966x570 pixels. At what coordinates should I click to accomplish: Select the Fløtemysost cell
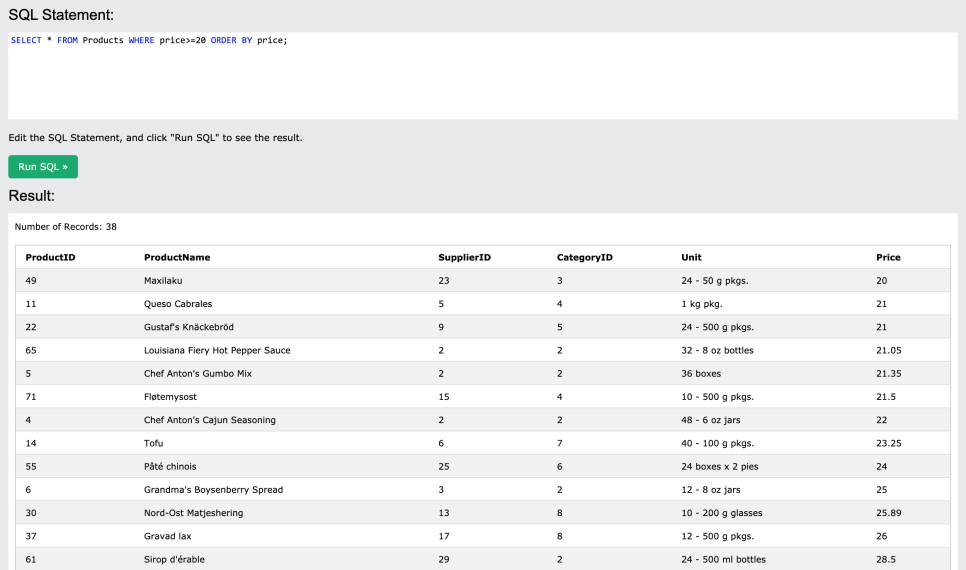point(170,397)
